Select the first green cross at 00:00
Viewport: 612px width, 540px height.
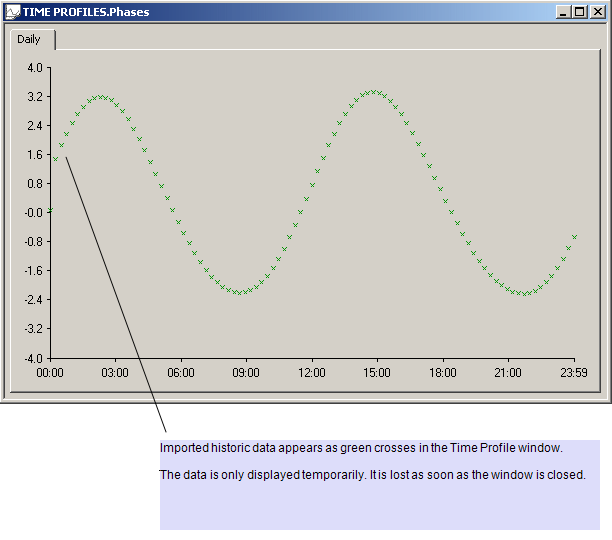(x=50, y=210)
